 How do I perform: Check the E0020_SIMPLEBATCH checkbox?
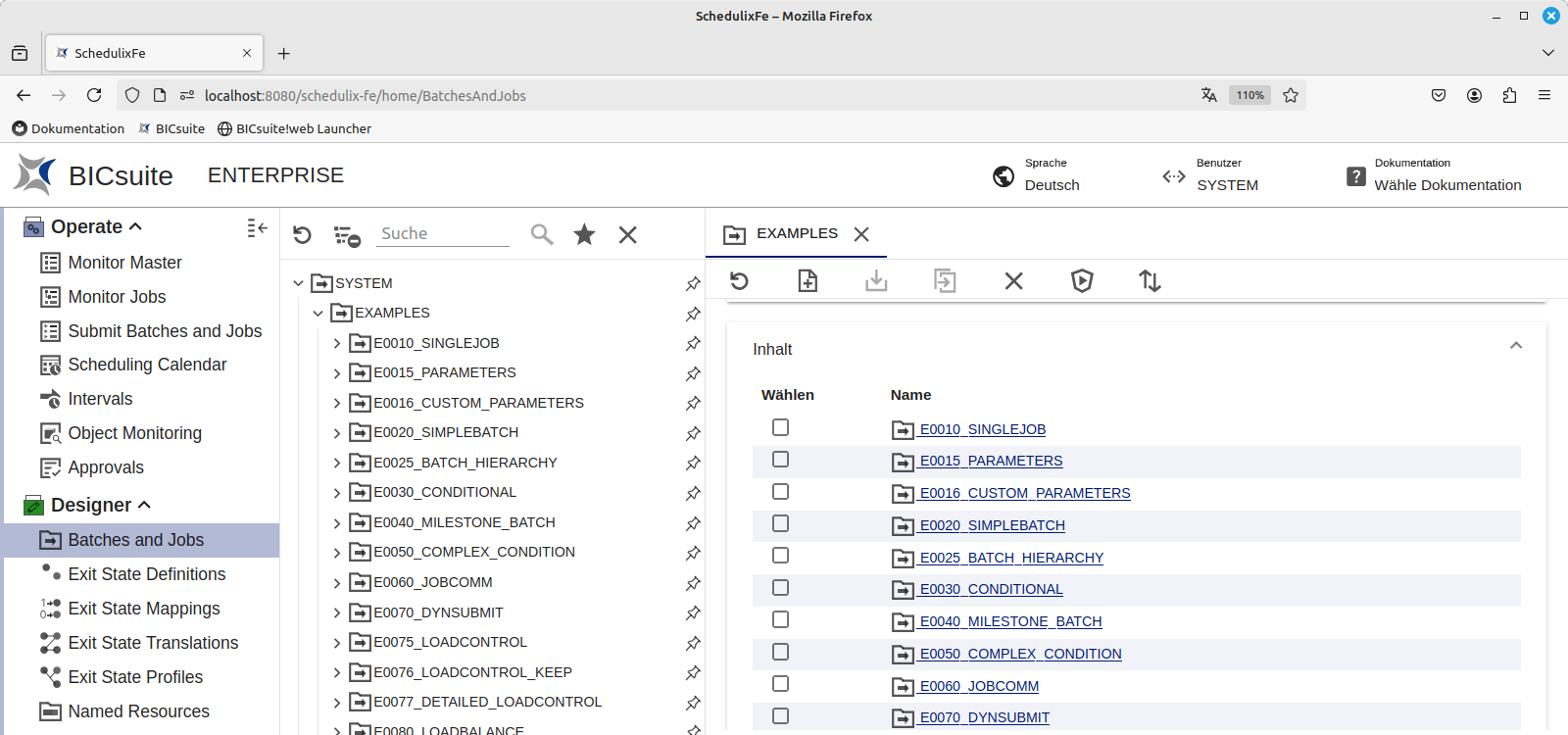(780, 523)
